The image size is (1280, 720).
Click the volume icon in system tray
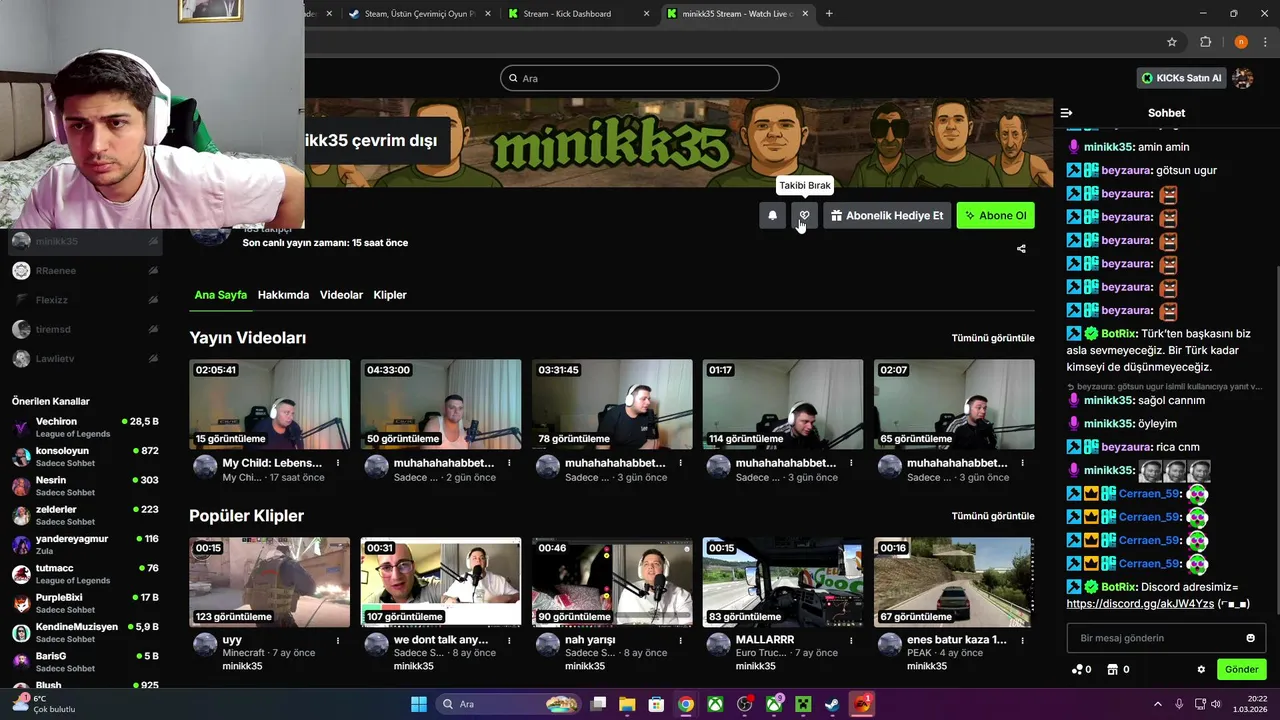(x=1216, y=704)
